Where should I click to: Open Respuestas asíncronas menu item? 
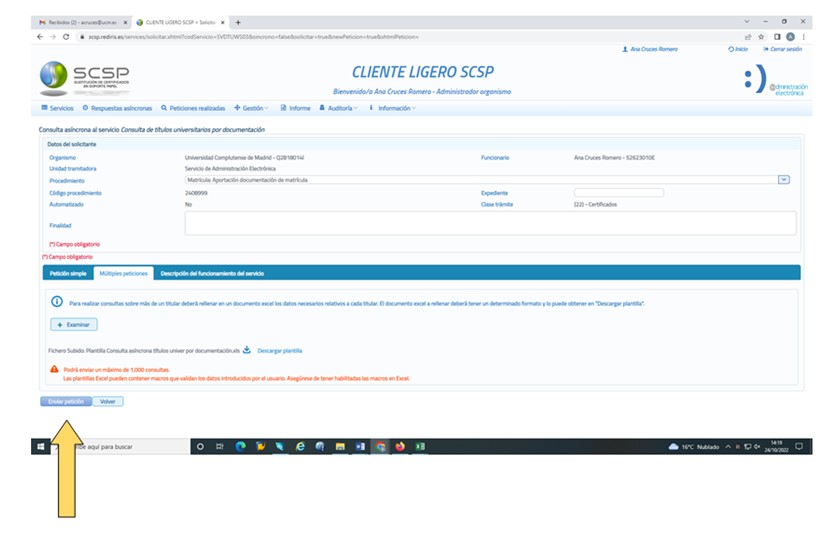point(117,108)
